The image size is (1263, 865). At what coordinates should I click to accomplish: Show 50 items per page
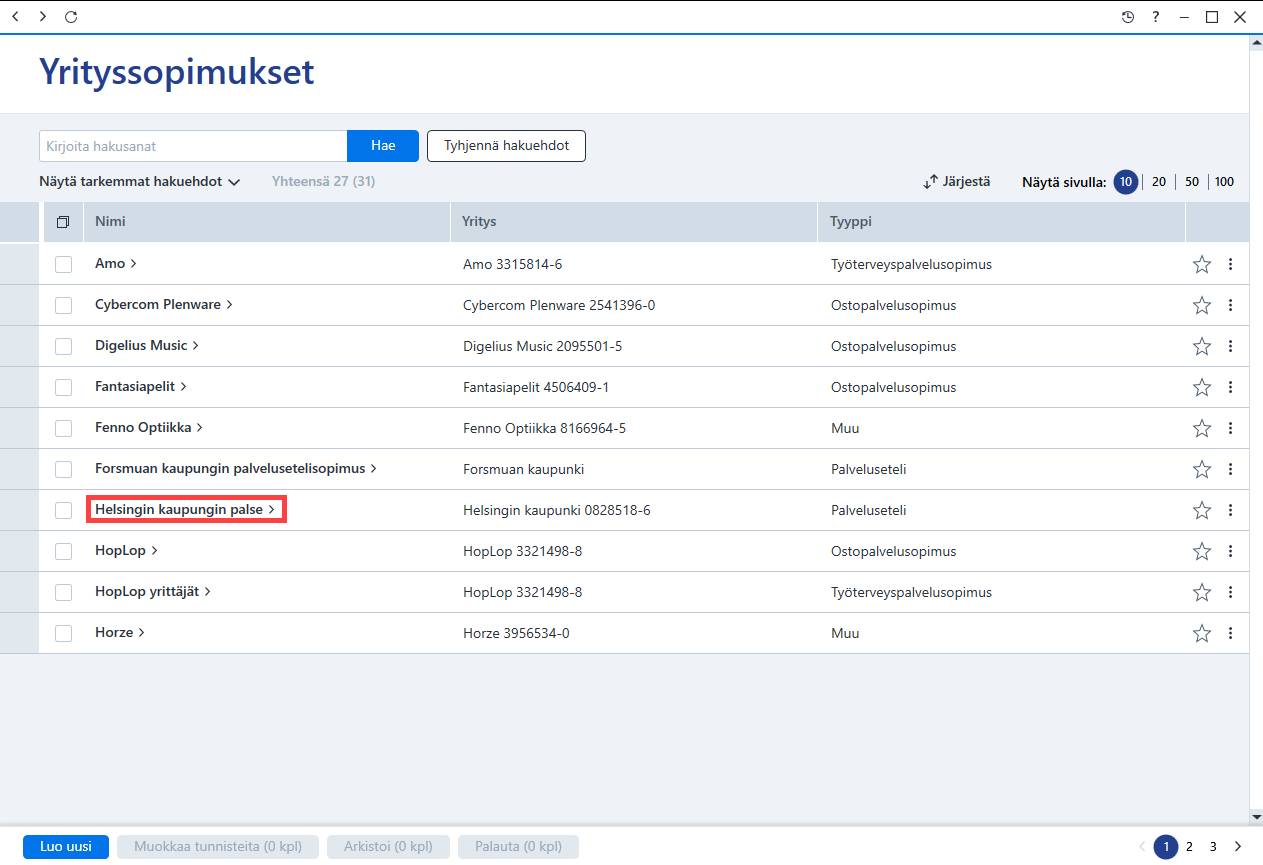coord(1192,182)
